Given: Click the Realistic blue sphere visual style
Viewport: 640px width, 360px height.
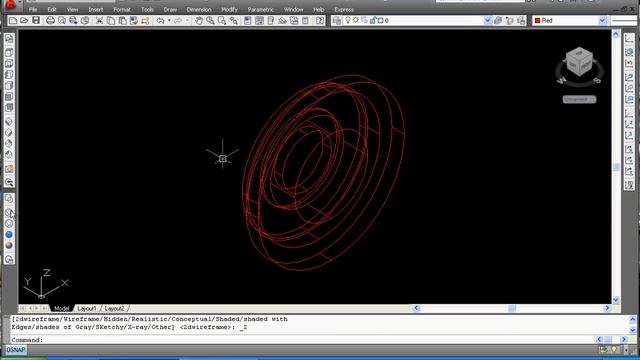Looking at the screenshot, I should click(x=9, y=234).
